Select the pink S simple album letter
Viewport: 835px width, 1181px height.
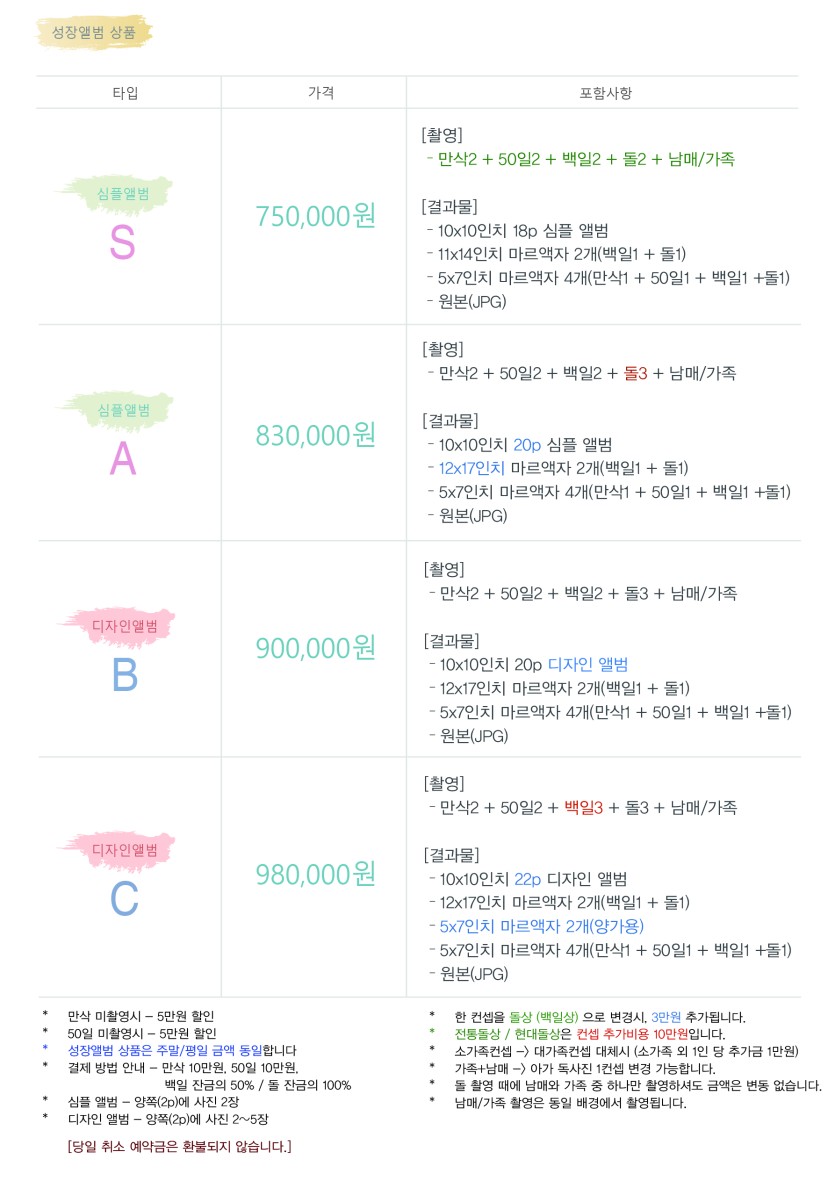[x=123, y=243]
